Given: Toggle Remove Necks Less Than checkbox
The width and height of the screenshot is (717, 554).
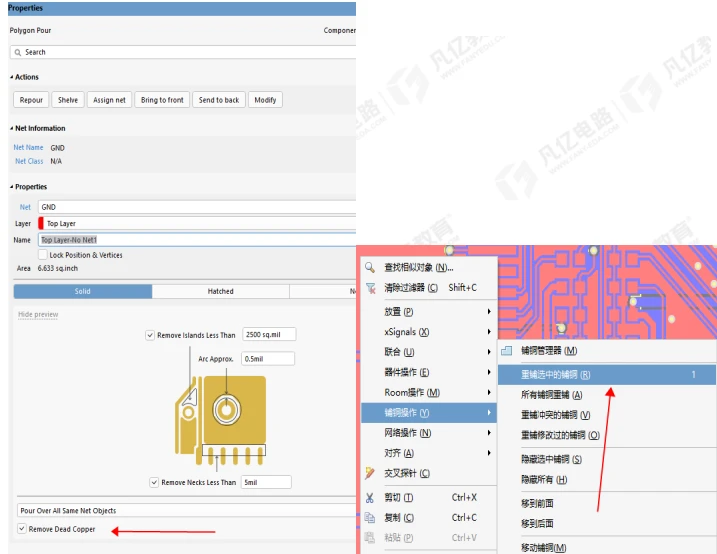Looking at the screenshot, I should [154, 482].
